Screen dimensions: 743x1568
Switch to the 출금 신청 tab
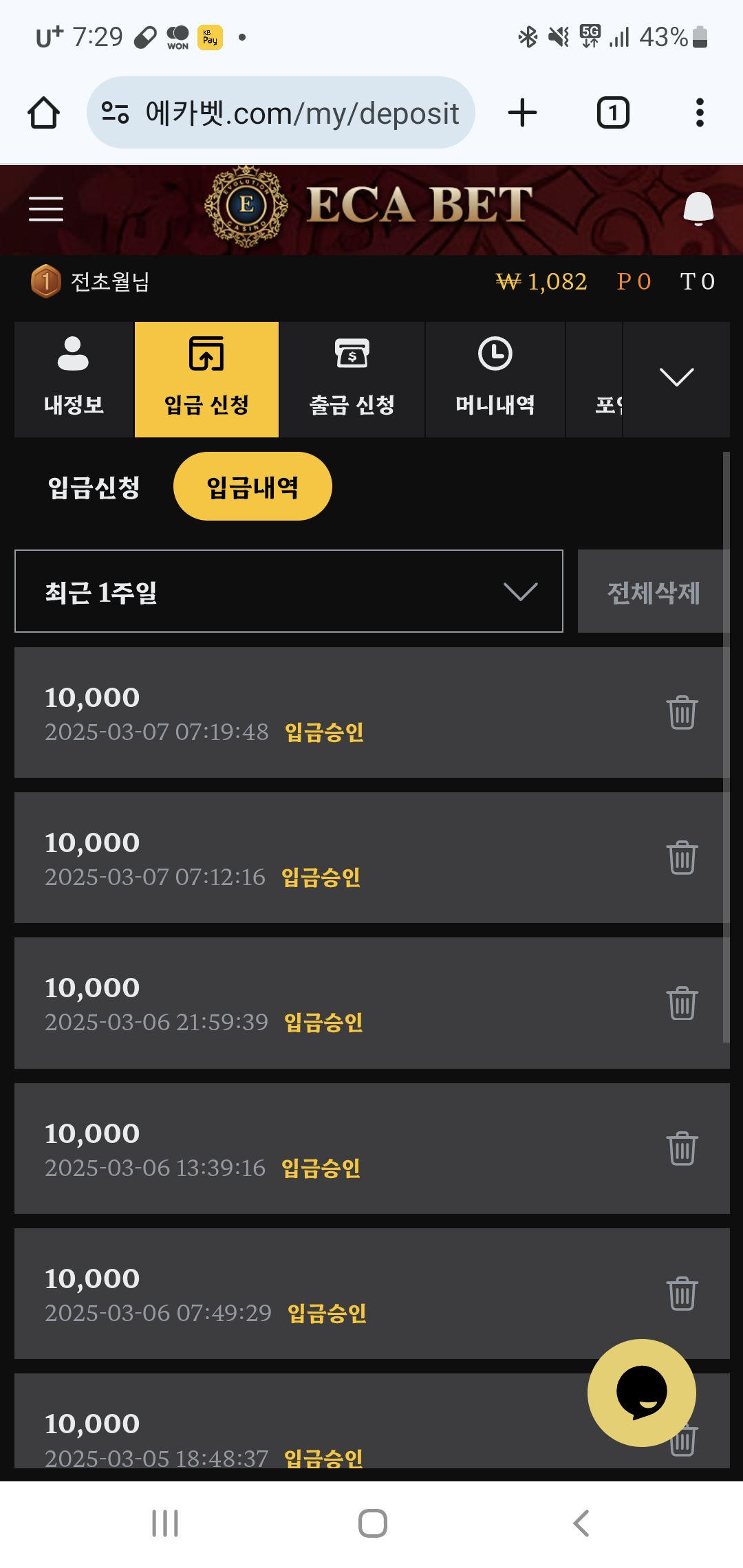click(x=352, y=379)
